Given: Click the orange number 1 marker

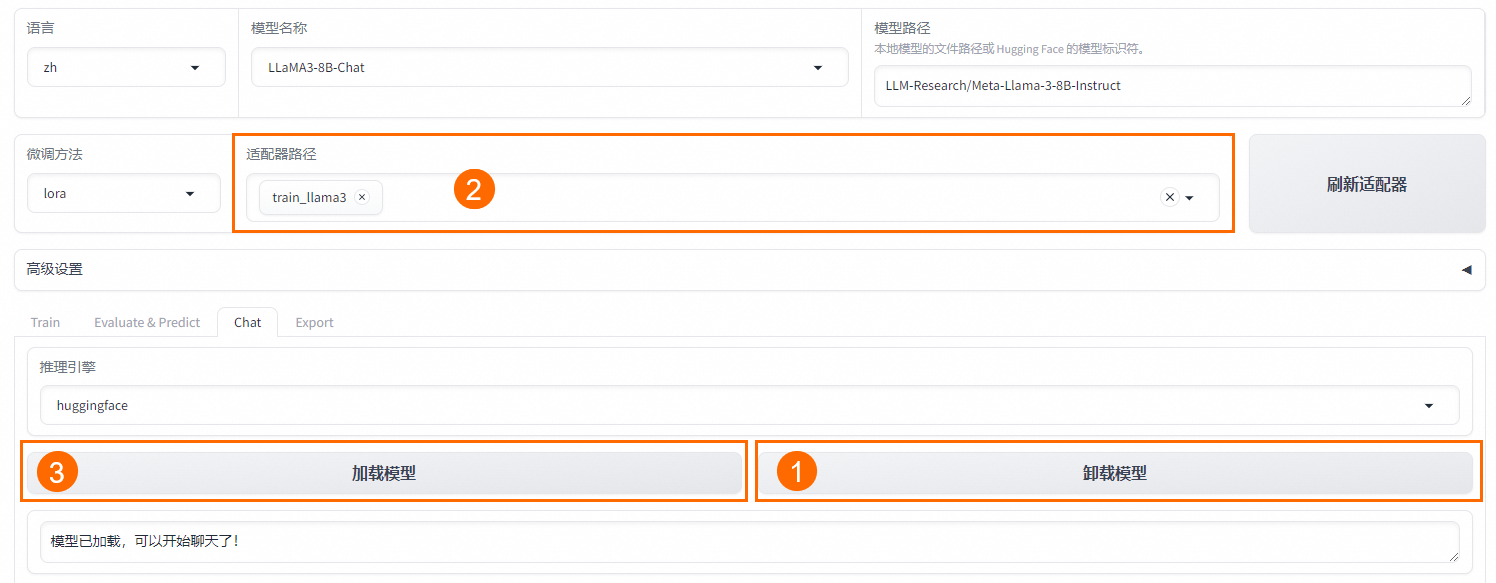Looking at the screenshot, I should [x=797, y=471].
